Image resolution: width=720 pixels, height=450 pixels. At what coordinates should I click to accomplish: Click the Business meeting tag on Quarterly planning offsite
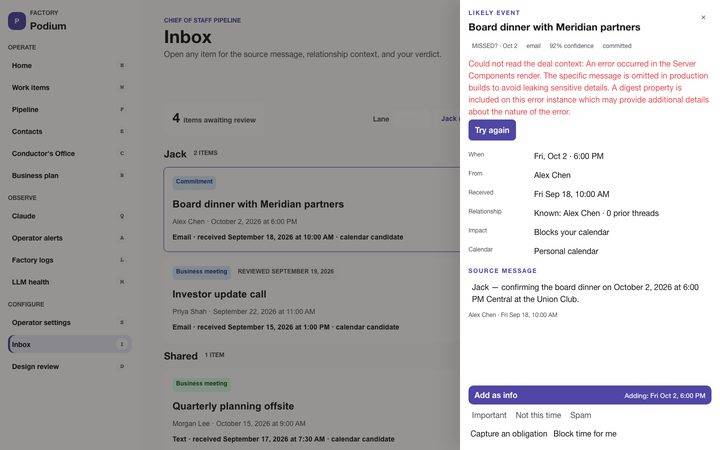pyautogui.click(x=202, y=384)
